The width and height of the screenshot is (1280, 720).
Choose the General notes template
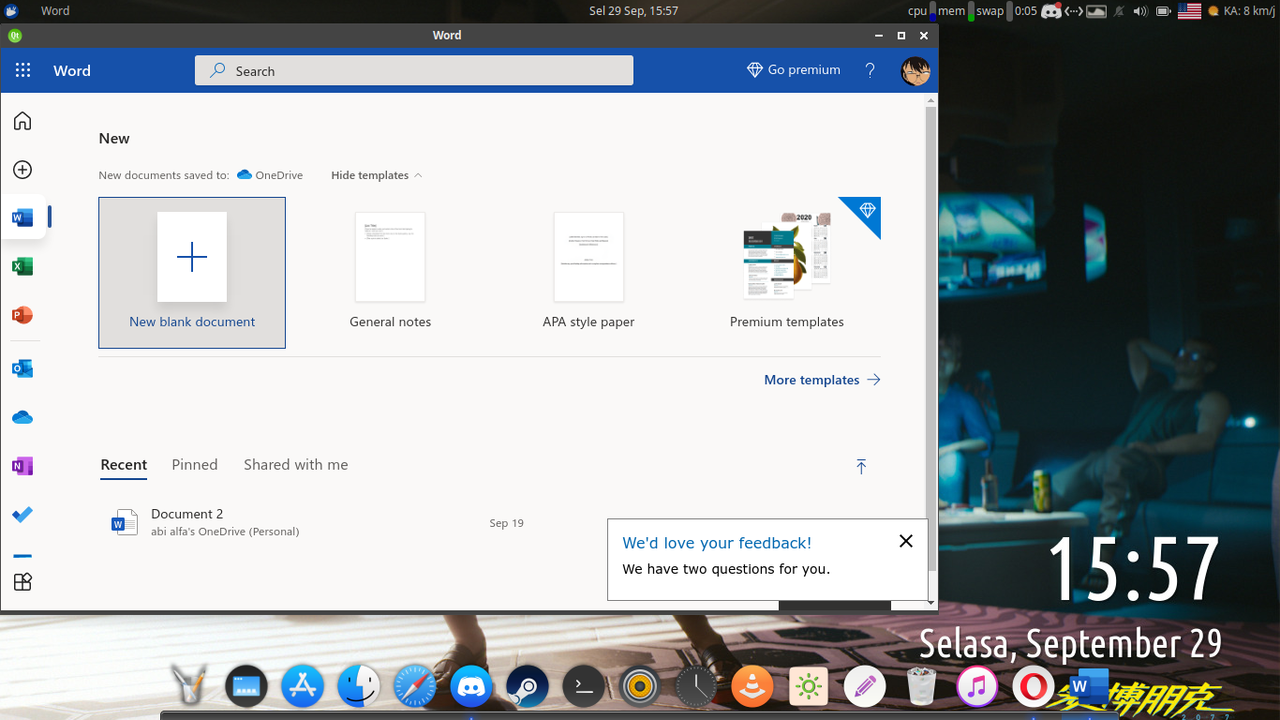390,273
